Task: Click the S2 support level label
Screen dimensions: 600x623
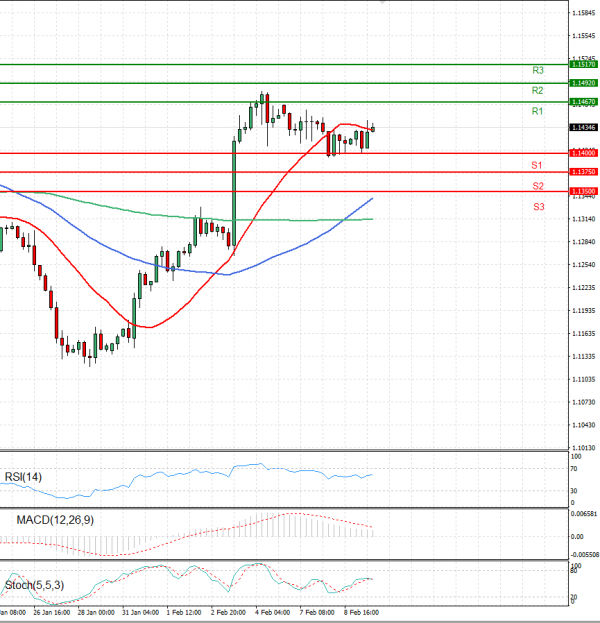Action: pos(538,186)
